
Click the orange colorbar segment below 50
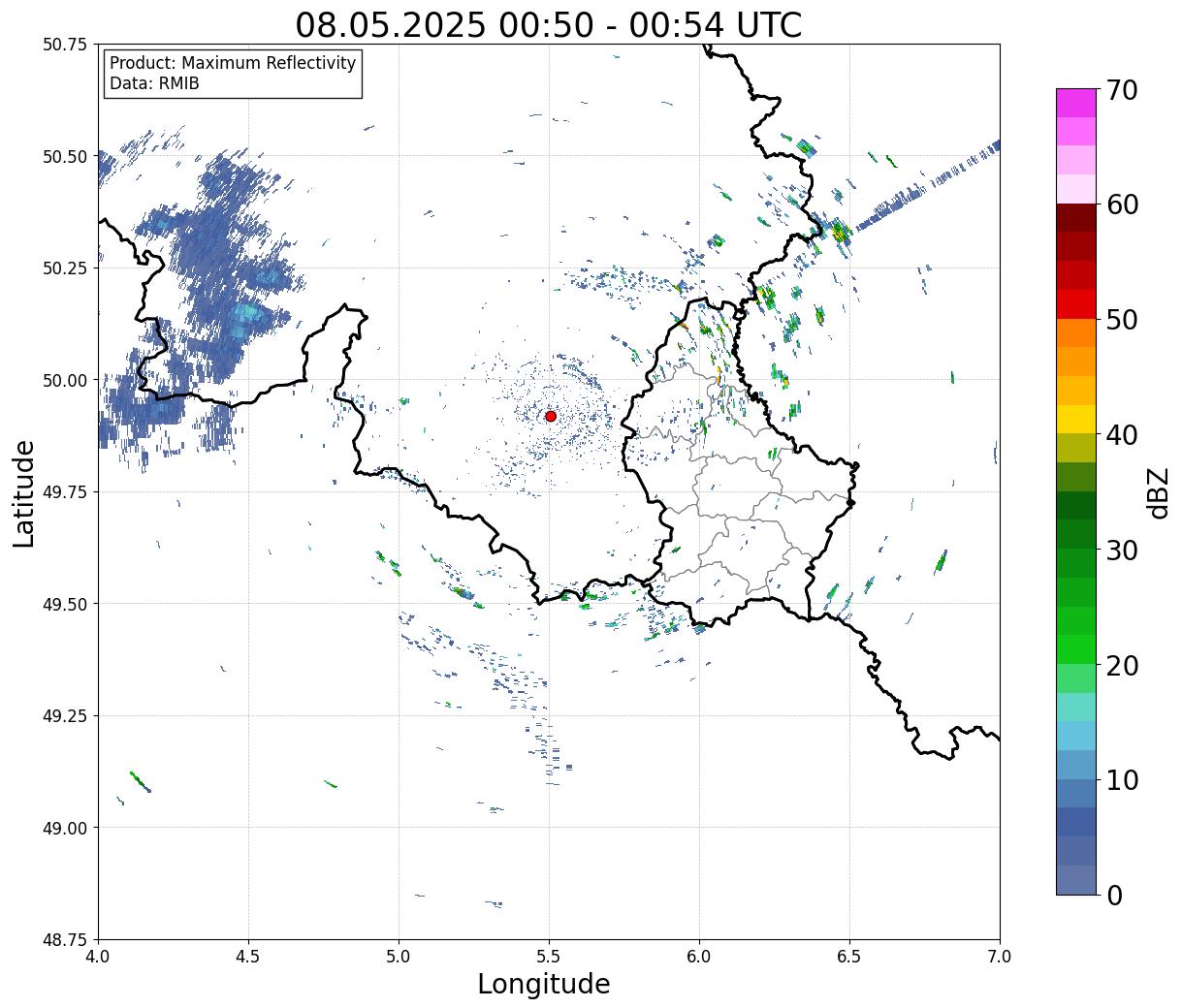coord(1076,333)
